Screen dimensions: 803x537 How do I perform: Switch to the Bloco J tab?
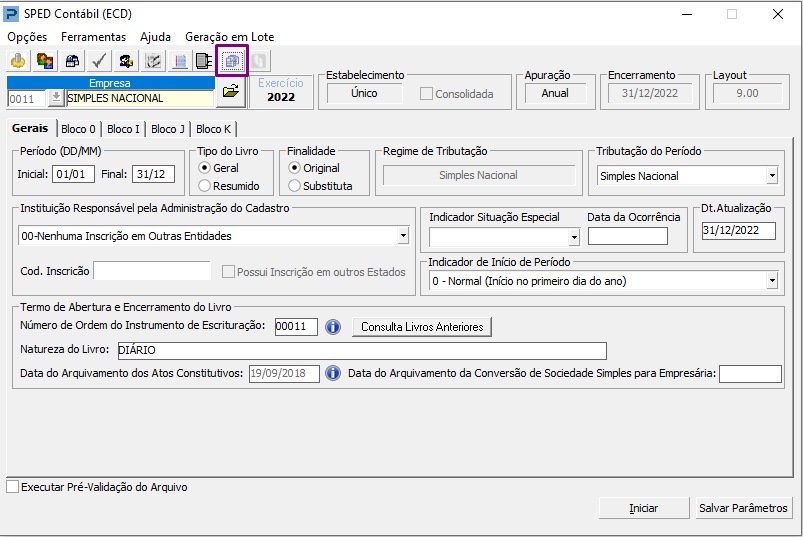coord(168,129)
